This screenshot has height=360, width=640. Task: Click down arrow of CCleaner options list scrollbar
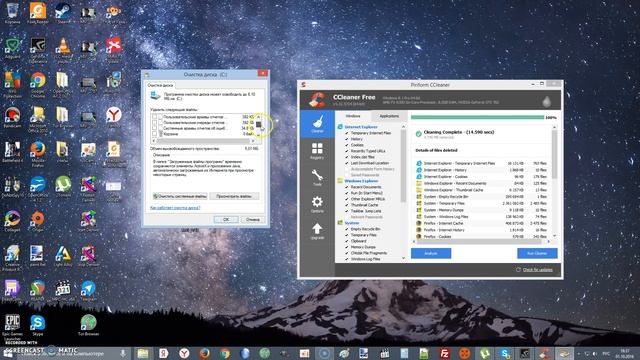point(403,258)
